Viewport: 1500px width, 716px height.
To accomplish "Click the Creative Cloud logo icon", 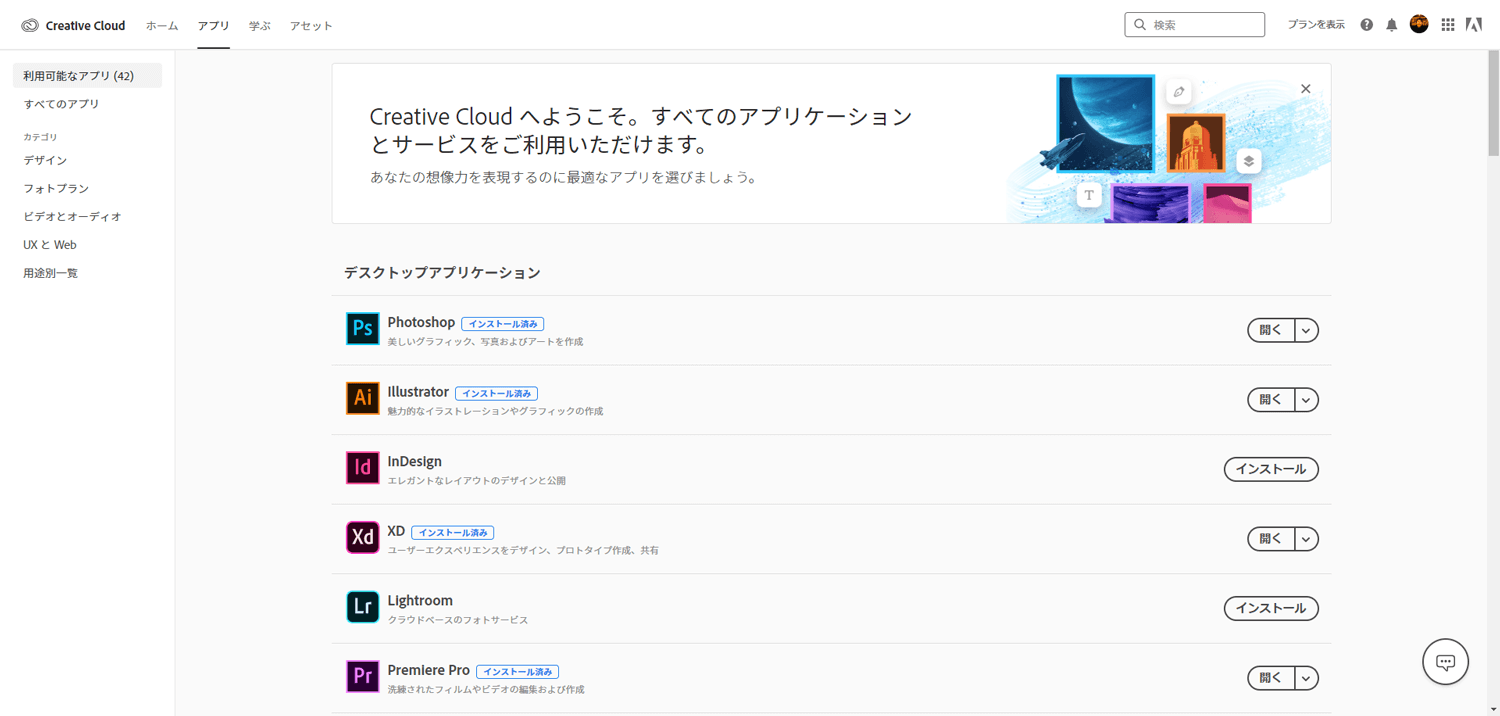I will tap(30, 25).
